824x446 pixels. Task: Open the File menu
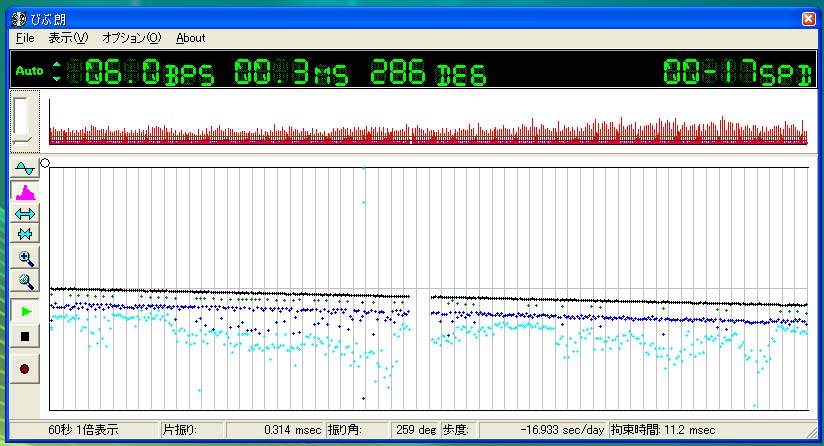point(25,38)
